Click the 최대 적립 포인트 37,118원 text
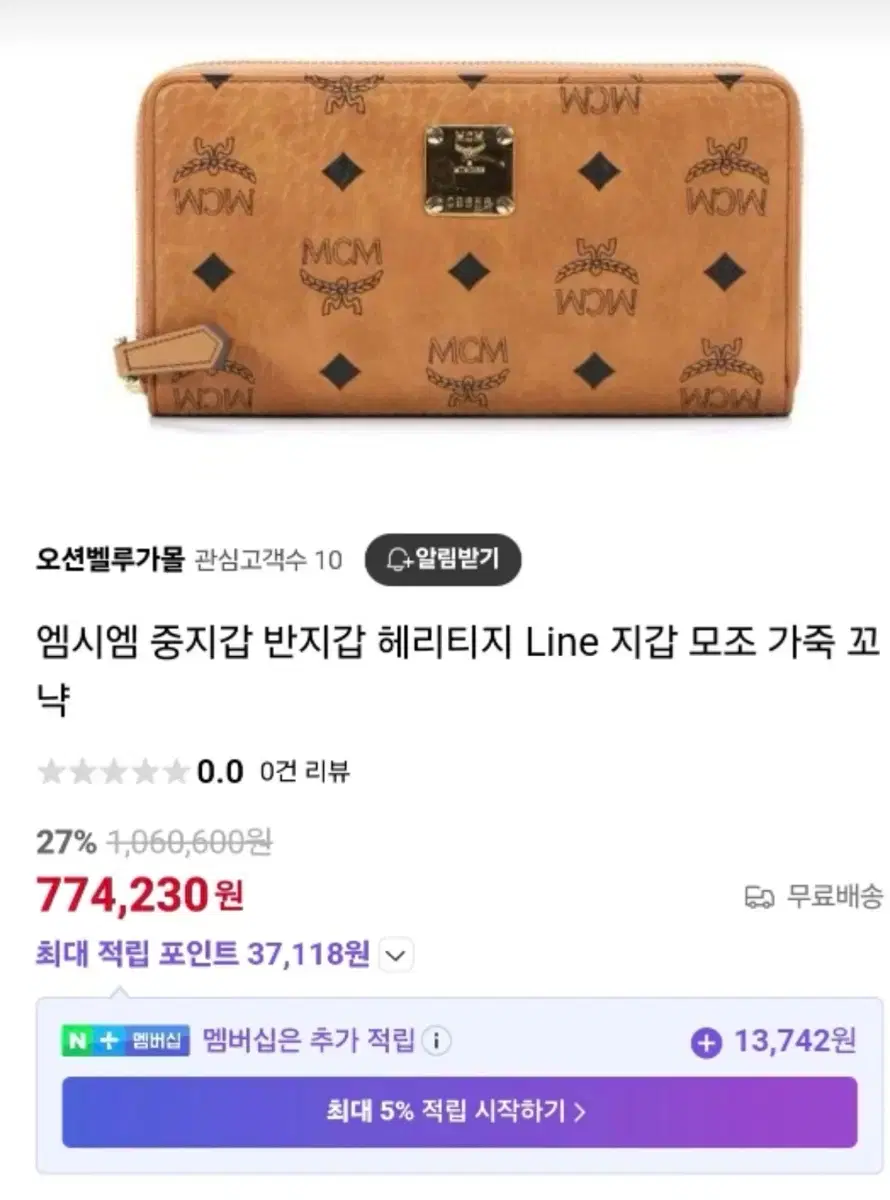The width and height of the screenshot is (890, 1200). pyautogui.click(x=203, y=954)
